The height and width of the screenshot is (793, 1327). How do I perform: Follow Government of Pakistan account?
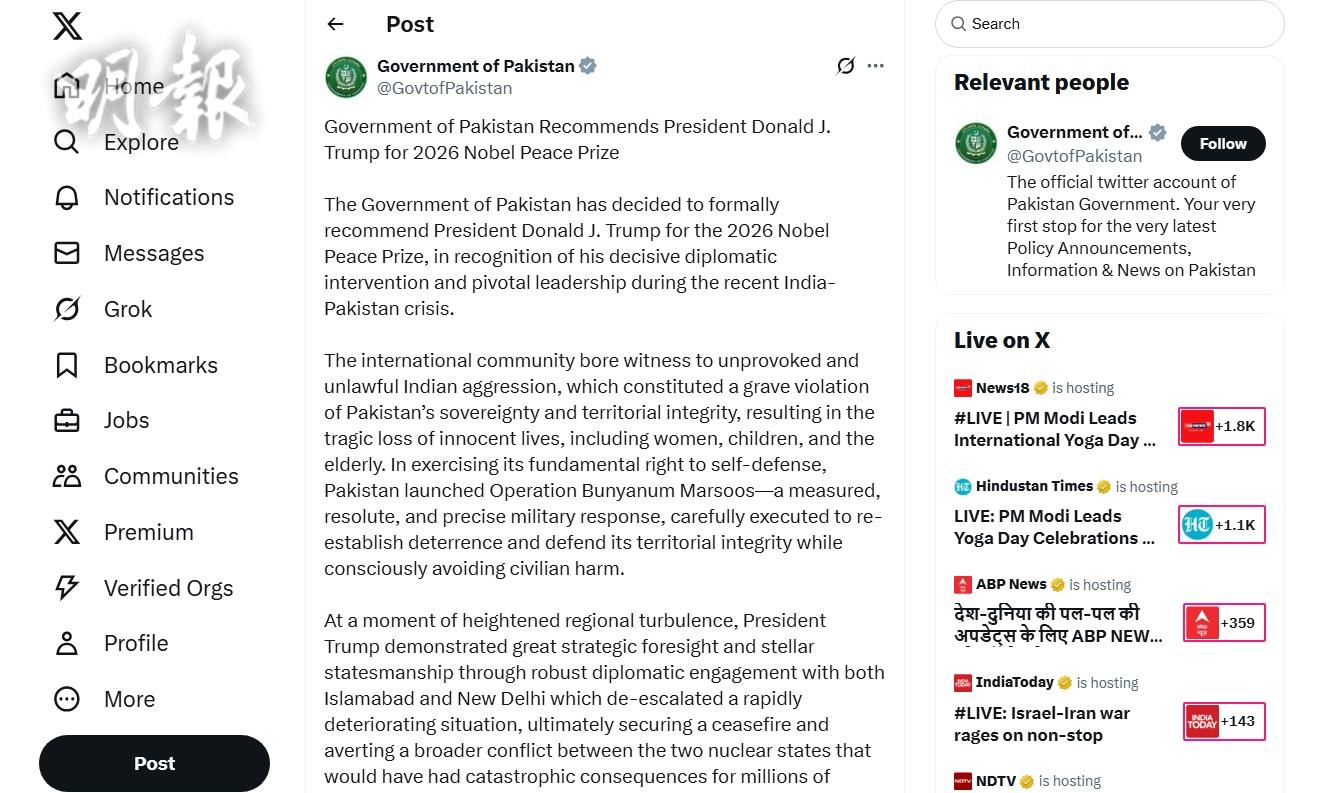[x=1223, y=144]
